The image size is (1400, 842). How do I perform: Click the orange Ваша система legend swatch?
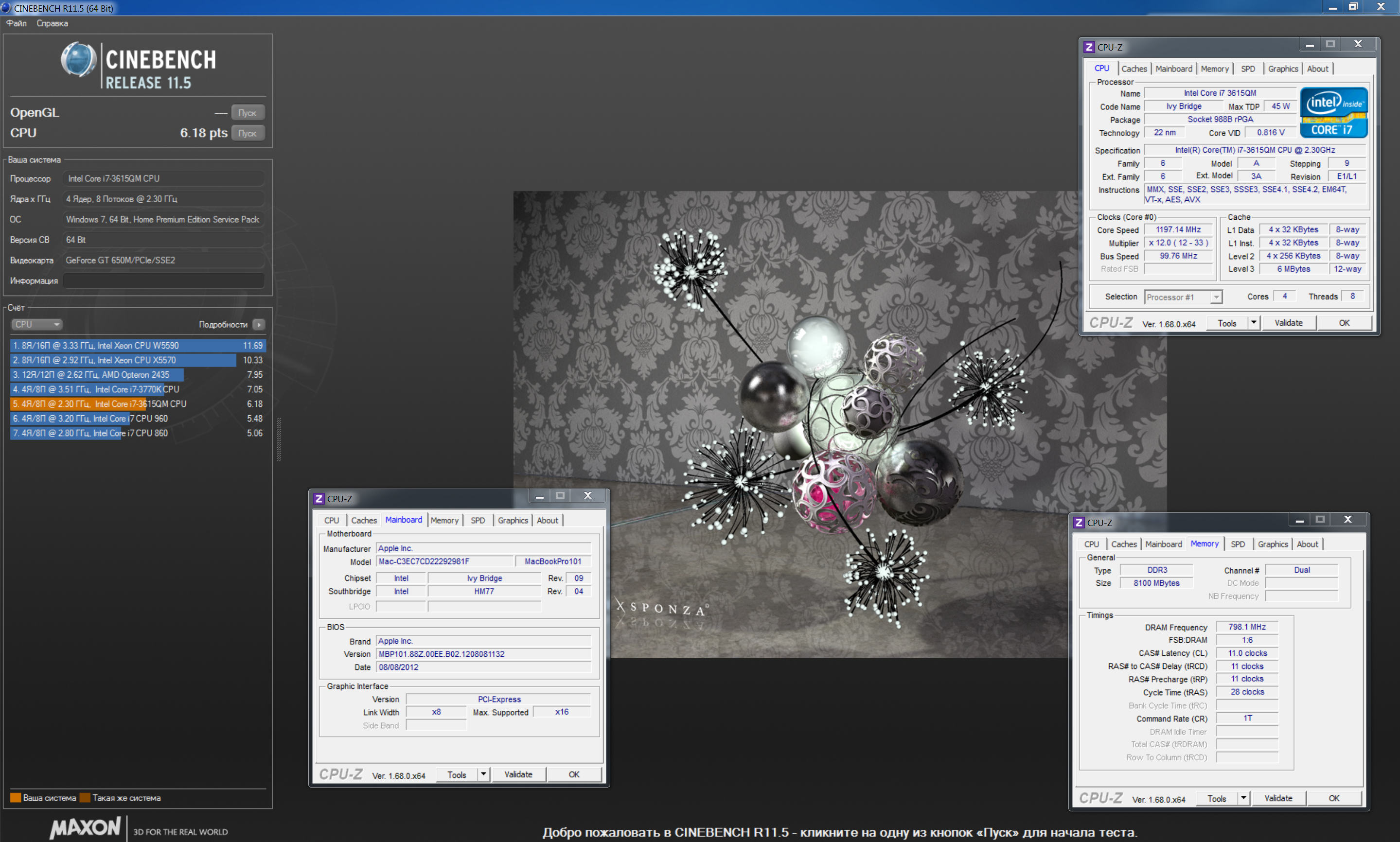(x=16, y=798)
